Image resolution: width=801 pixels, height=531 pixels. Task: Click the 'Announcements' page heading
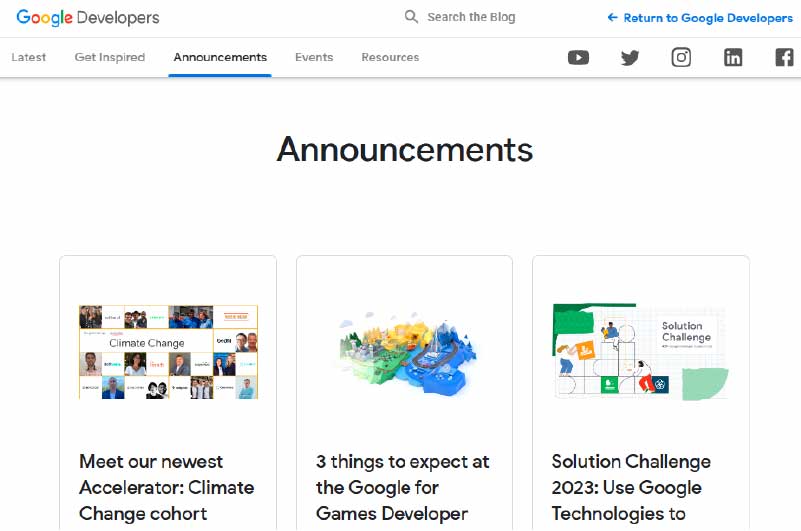coord(405,149)
